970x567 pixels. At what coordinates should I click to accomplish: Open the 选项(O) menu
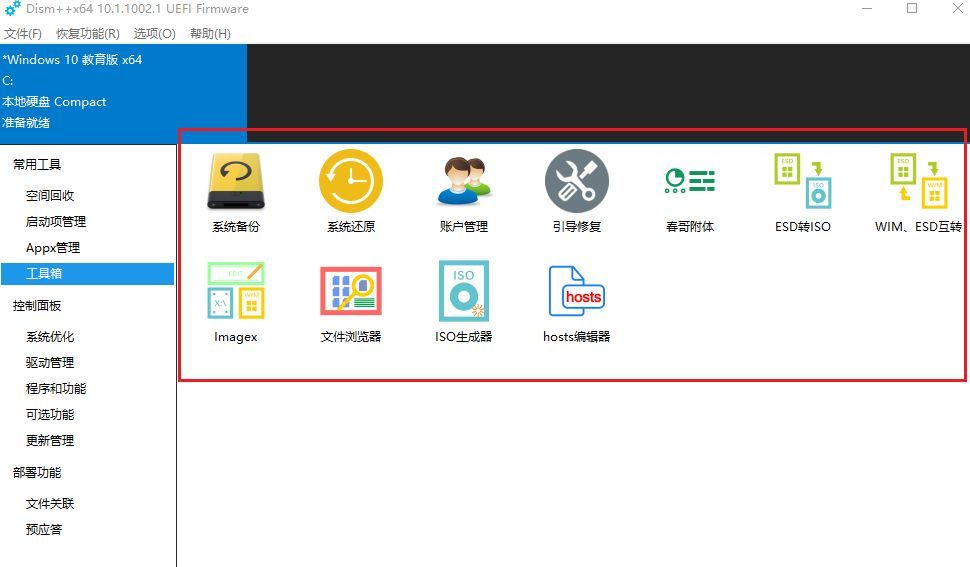(155, 33)
